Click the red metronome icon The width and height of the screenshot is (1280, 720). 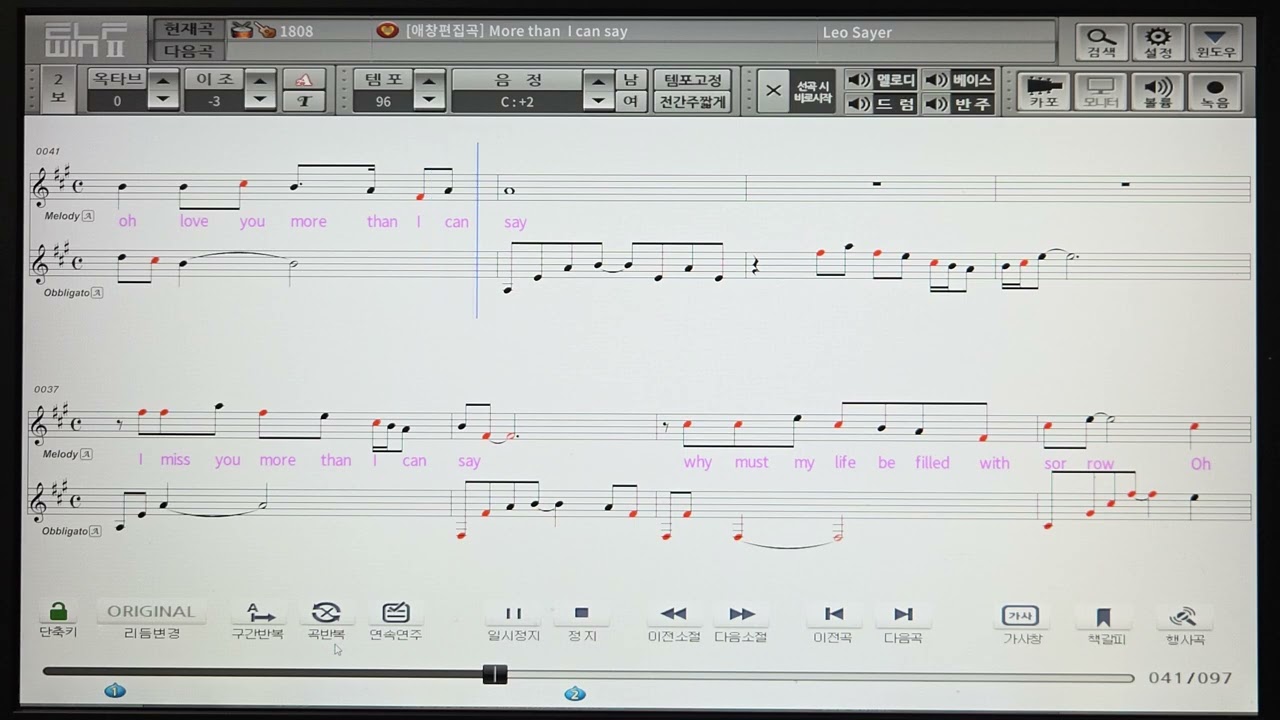click(304, 80)
